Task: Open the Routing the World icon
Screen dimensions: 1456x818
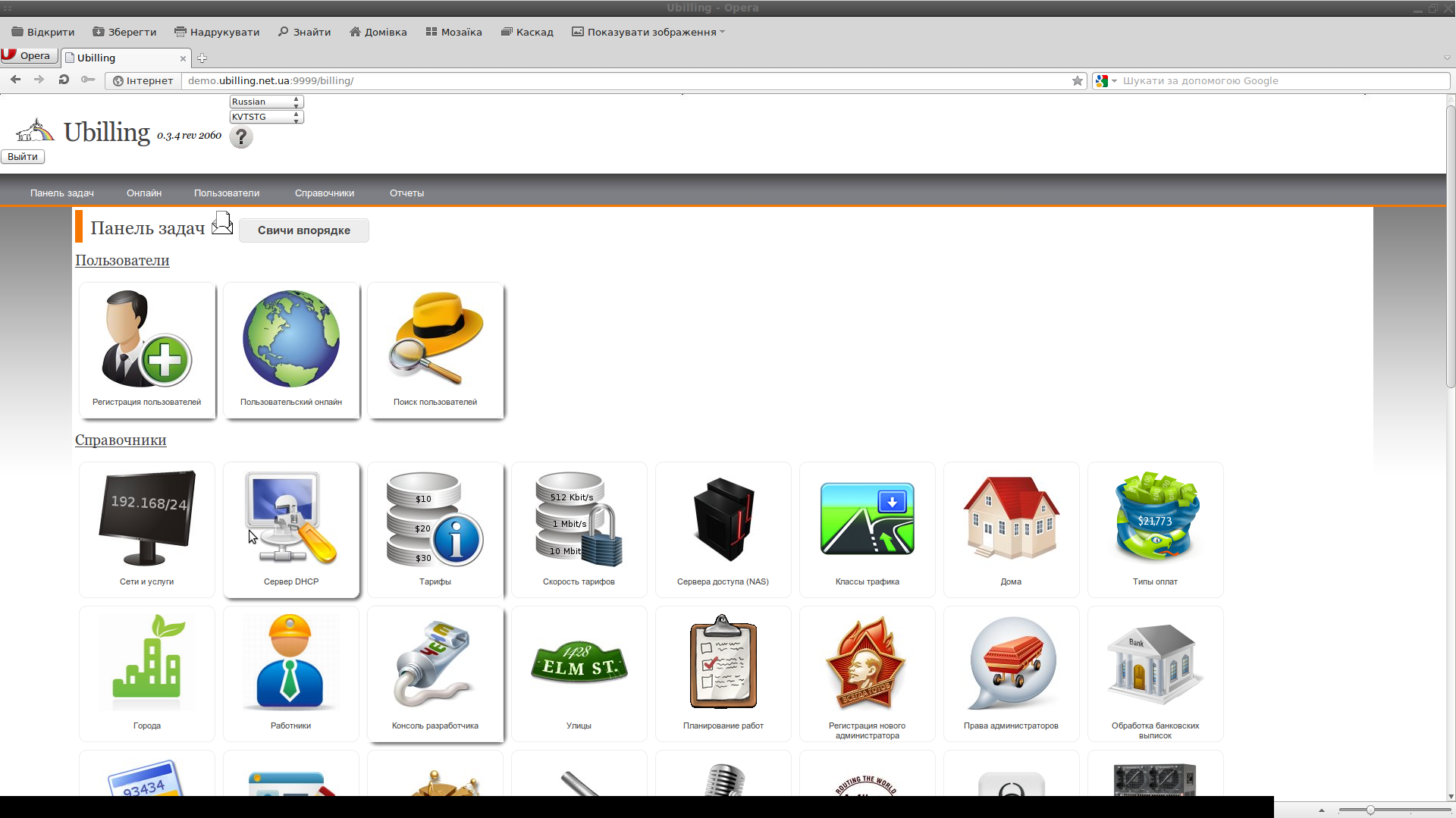Action: pos(868,785)
